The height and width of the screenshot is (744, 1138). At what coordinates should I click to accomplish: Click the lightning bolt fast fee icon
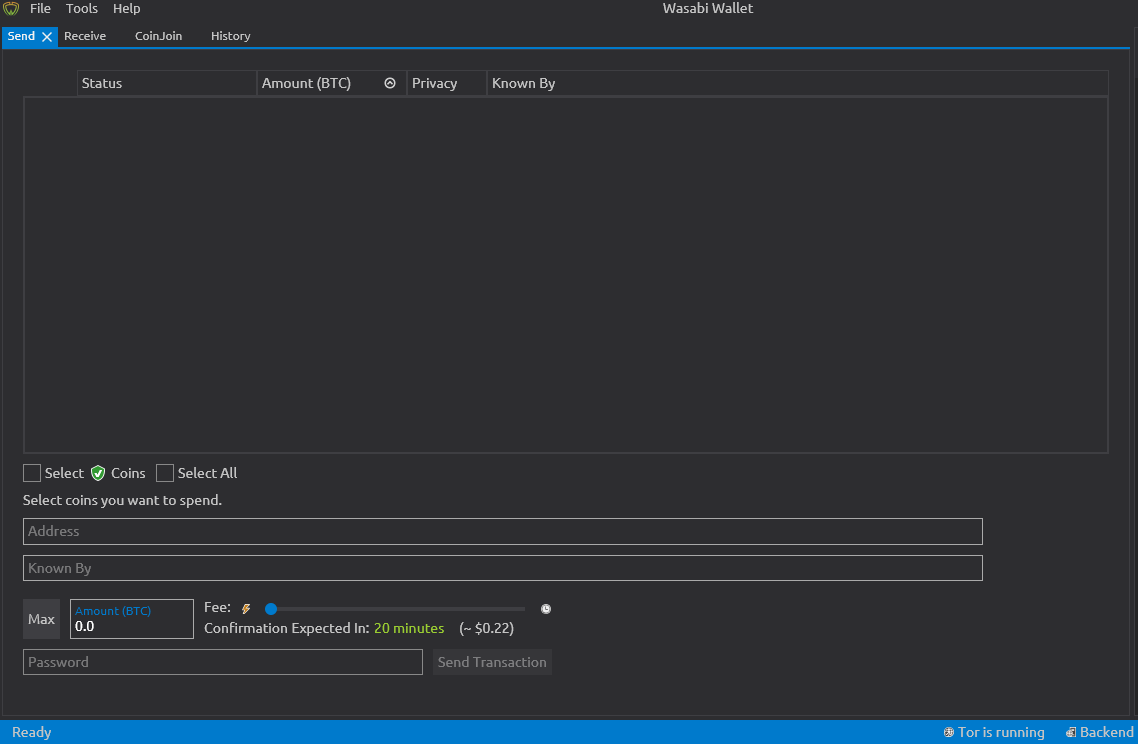click(x=246, y=609)
